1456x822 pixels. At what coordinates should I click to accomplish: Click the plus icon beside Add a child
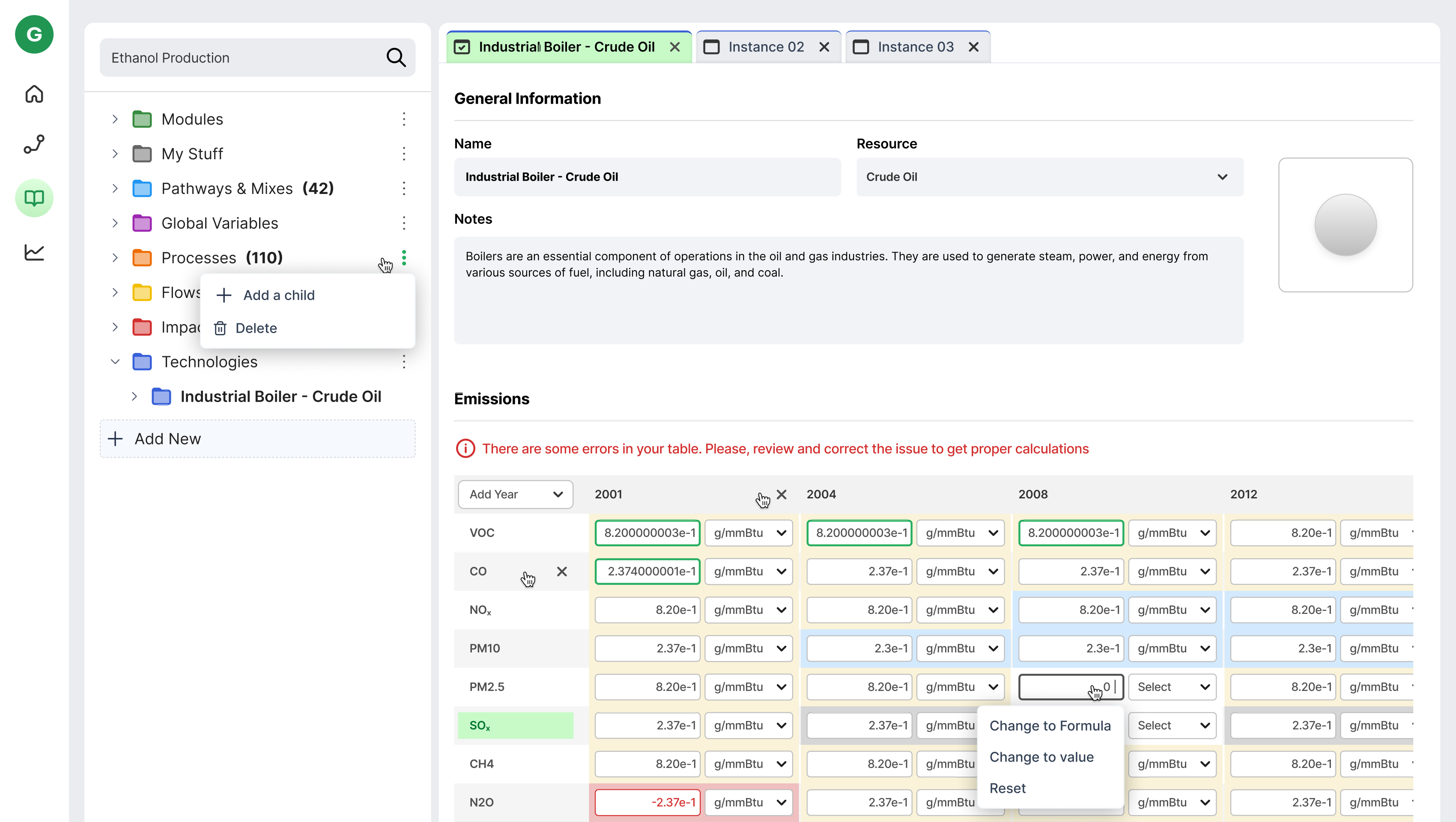pos(224,295)
